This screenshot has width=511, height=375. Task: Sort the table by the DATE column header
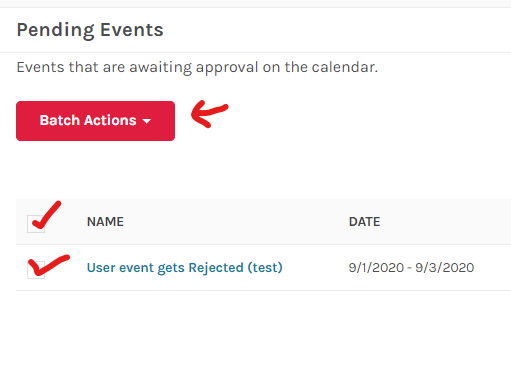pos(364,222)
